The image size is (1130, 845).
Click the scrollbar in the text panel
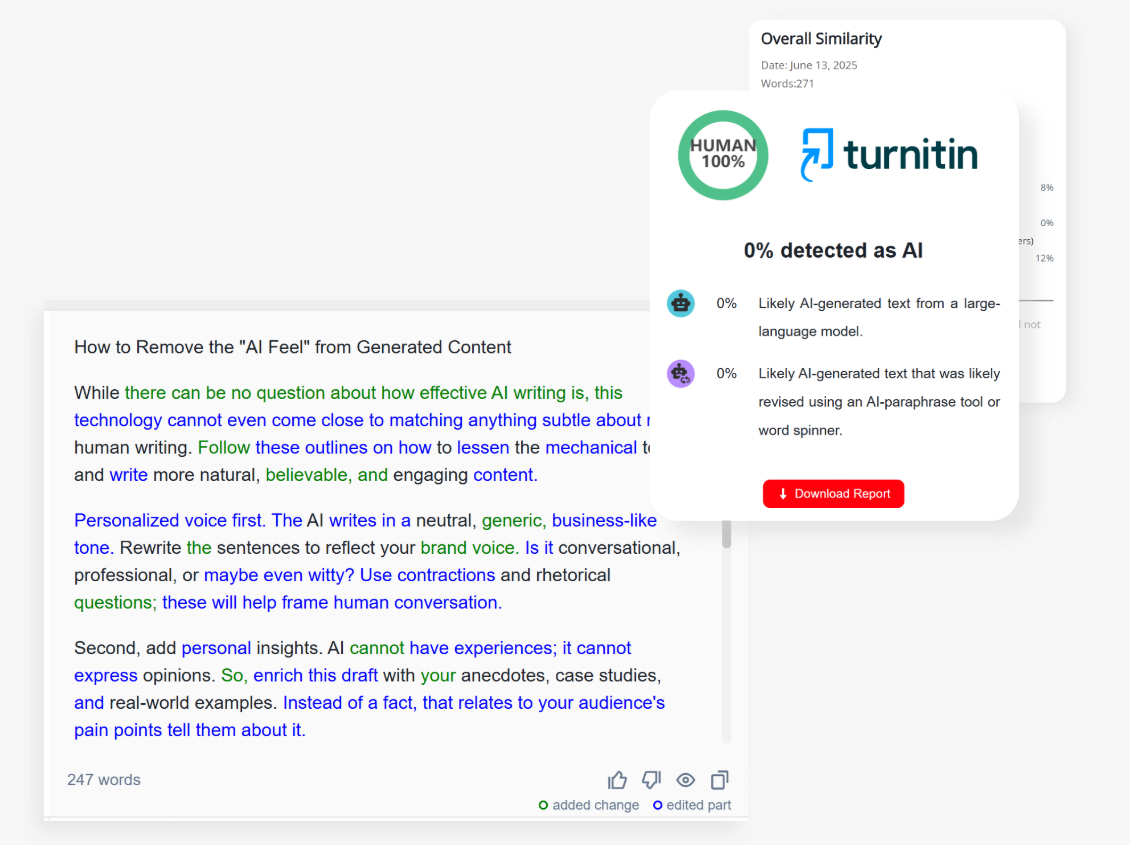click(x=727, y=533)
